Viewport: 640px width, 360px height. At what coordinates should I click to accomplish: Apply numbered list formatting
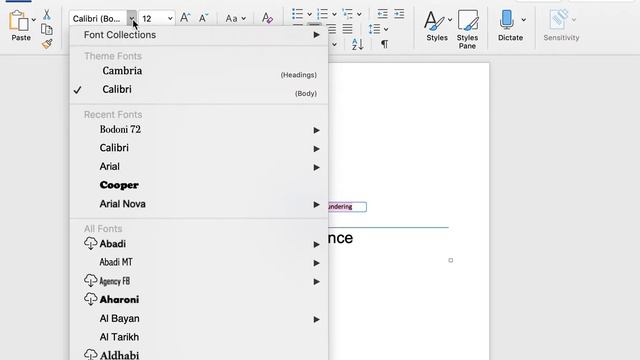(322, 14)
